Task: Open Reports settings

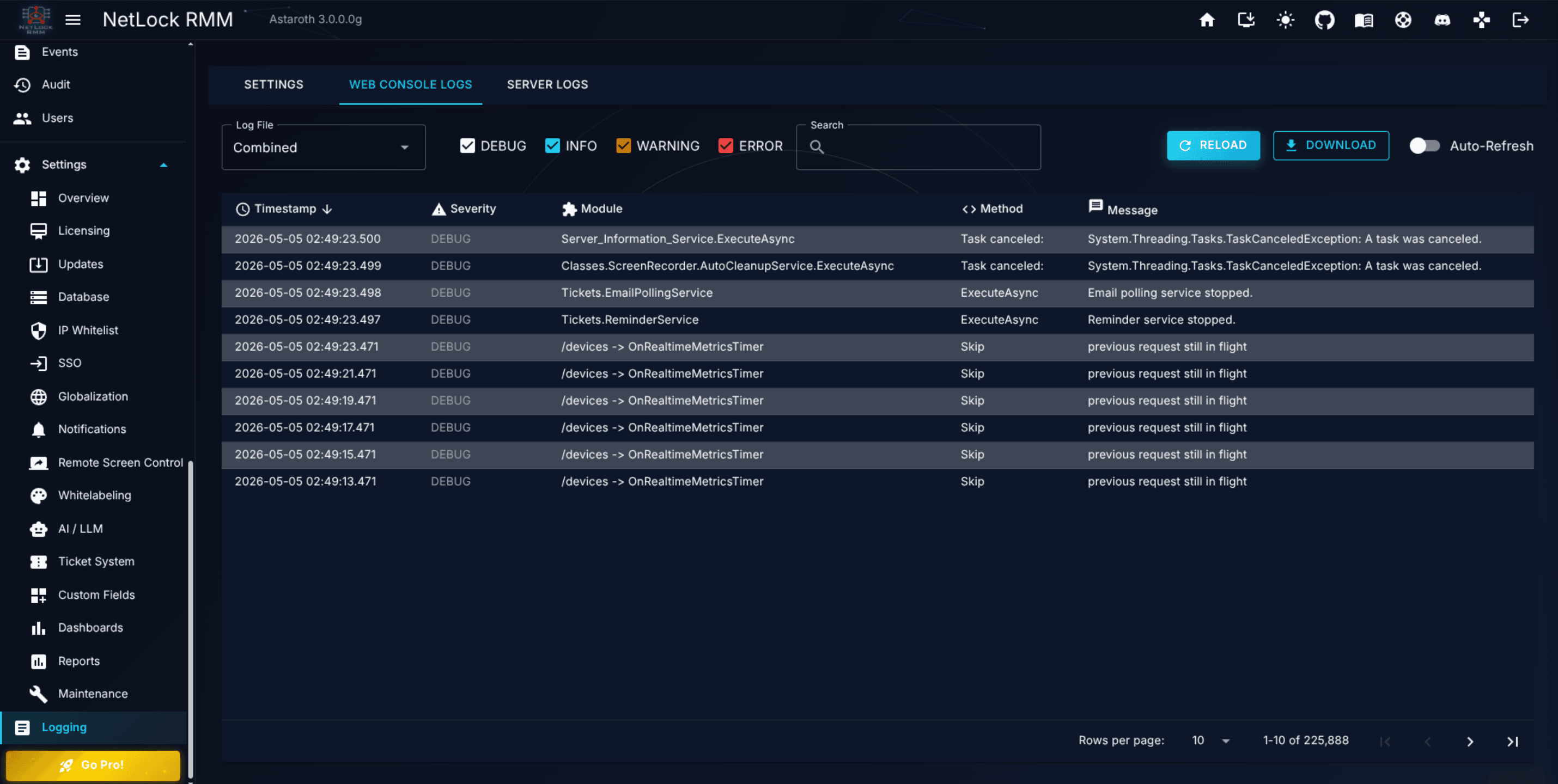Action: pos(94,661)
